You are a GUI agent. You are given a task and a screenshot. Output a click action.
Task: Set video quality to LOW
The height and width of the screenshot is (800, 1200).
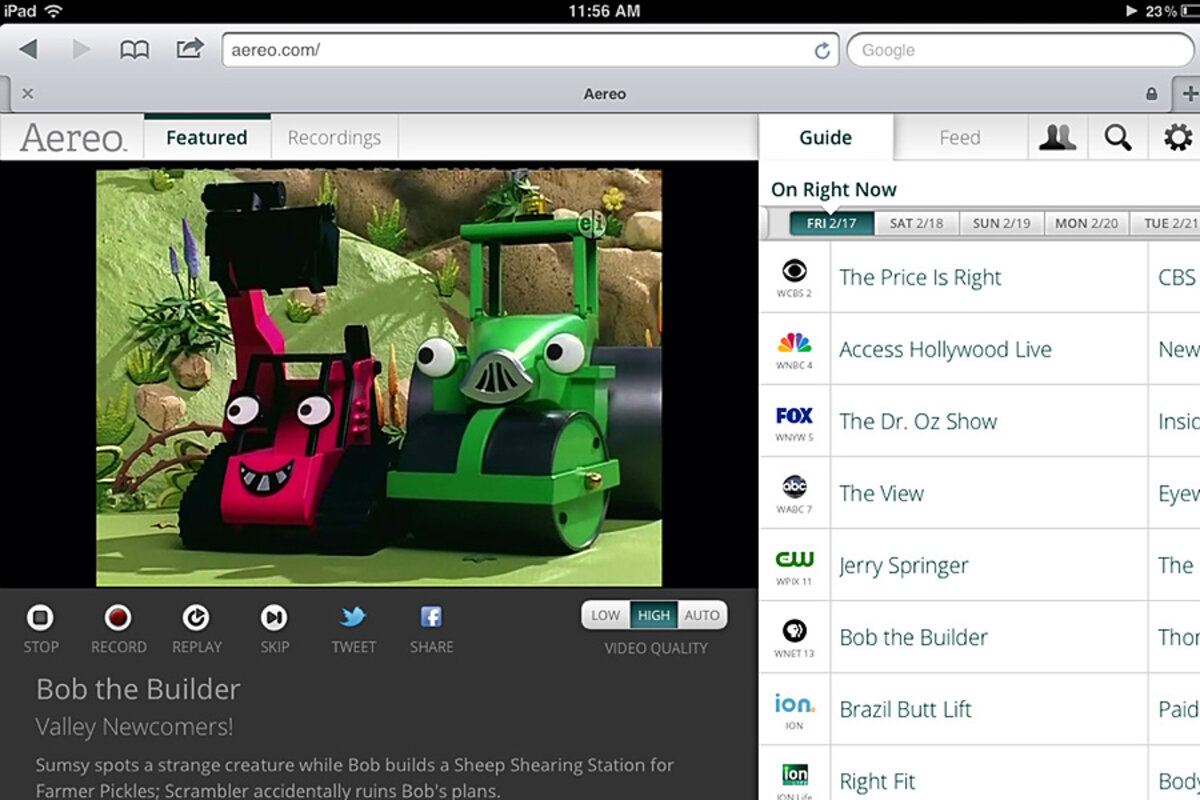605,615
